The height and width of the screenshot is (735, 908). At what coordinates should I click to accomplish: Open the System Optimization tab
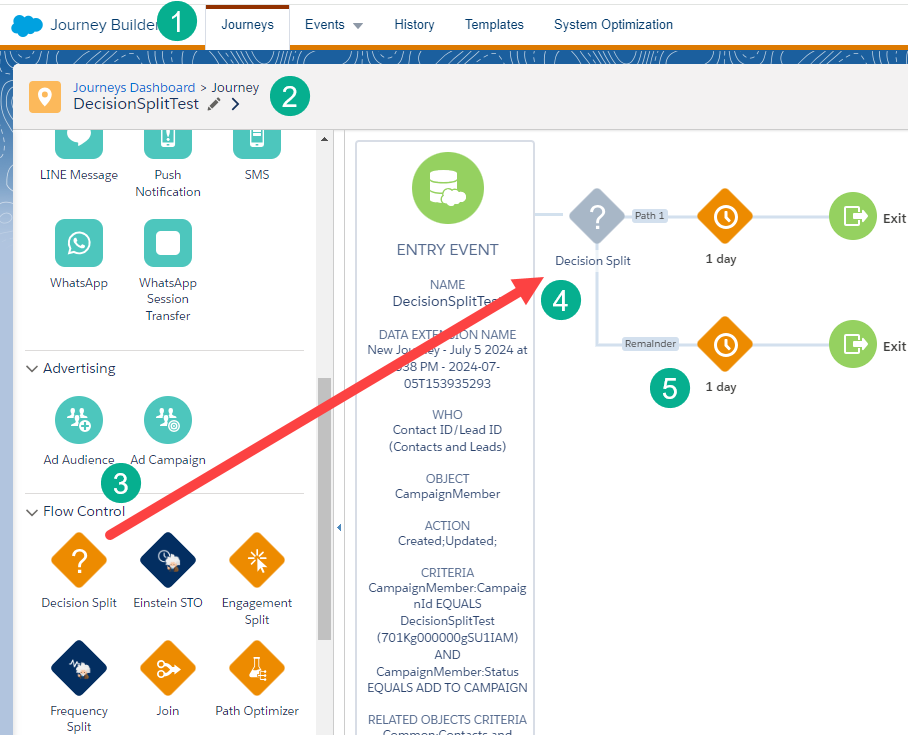[613, 24]
